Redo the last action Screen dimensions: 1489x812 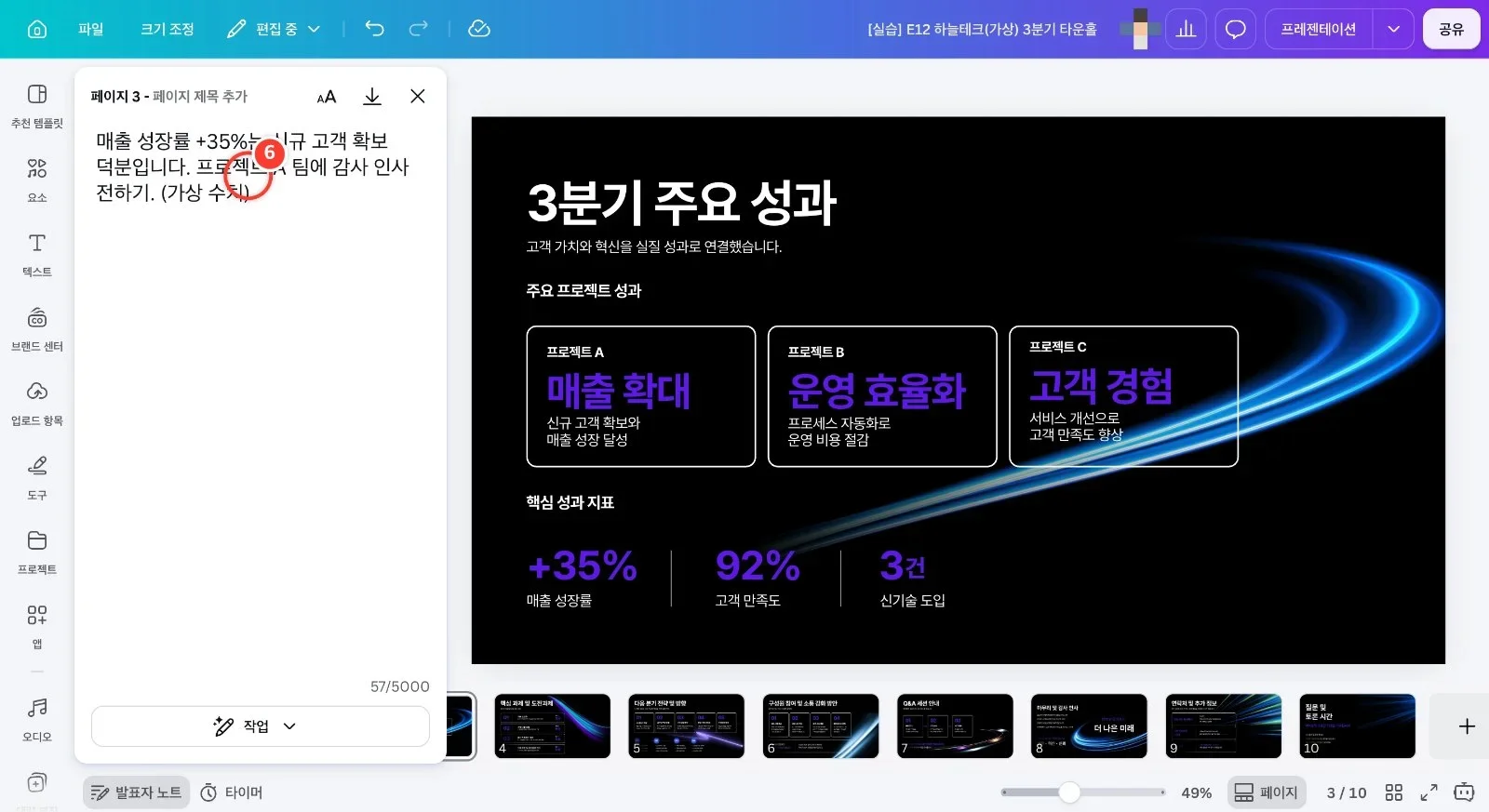coord(419,29)
